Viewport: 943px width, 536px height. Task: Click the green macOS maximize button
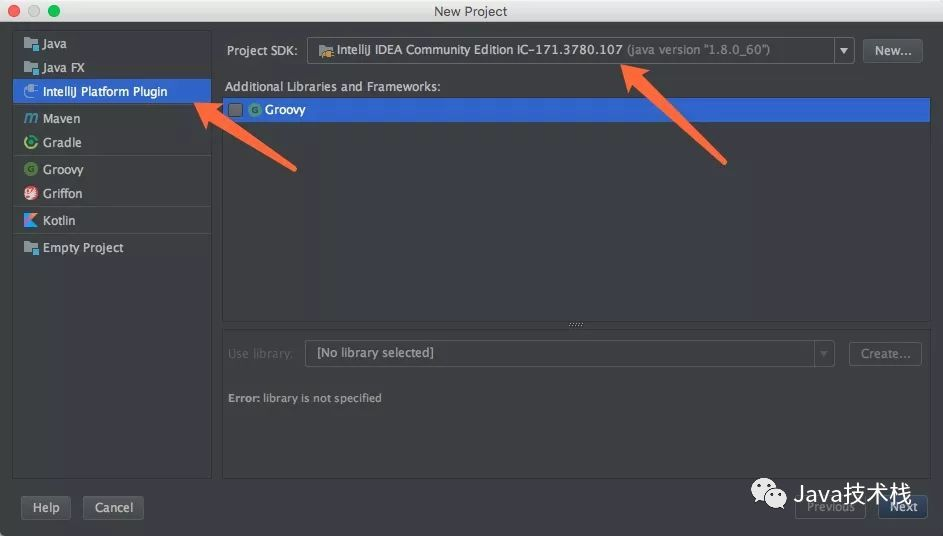click(x=54, y=11)
